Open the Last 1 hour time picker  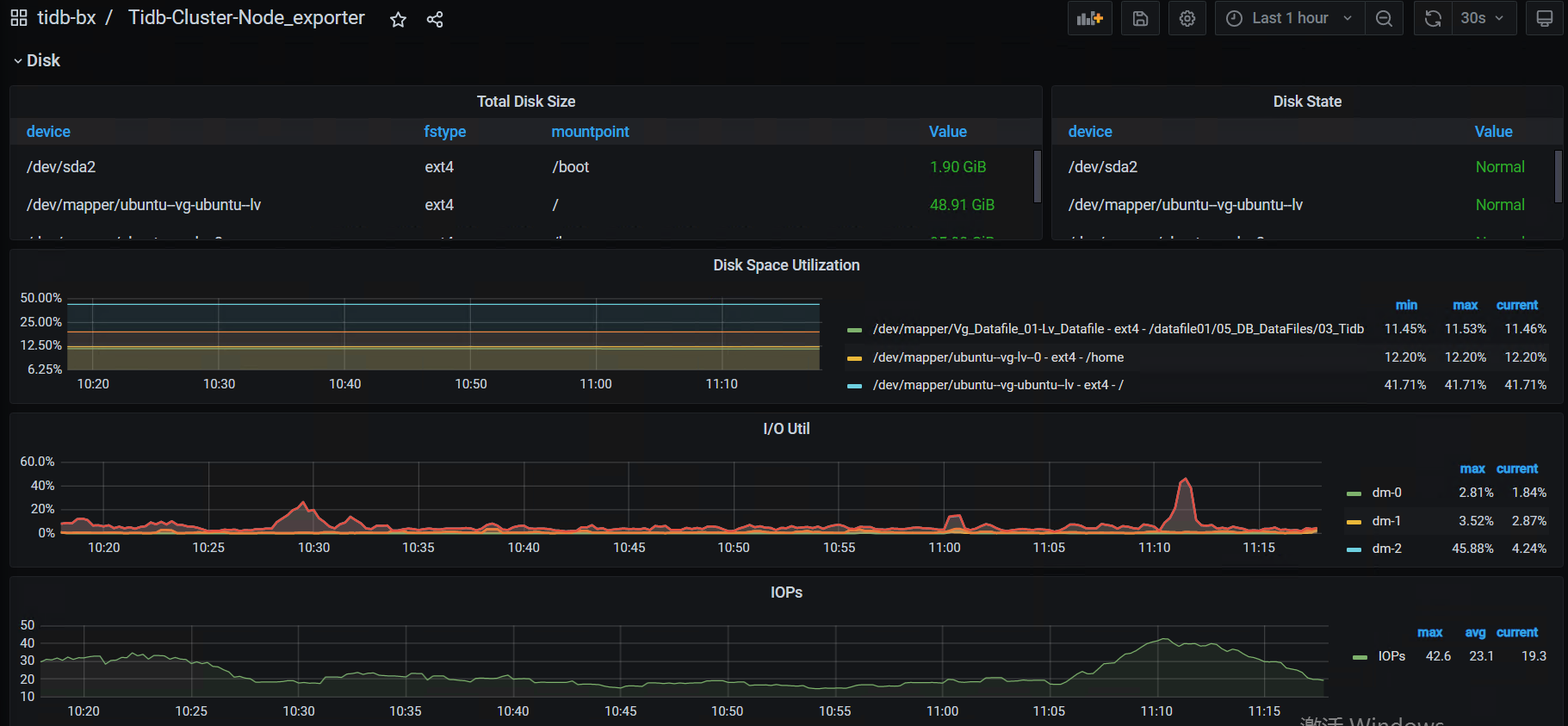(x=1289, y=18)
